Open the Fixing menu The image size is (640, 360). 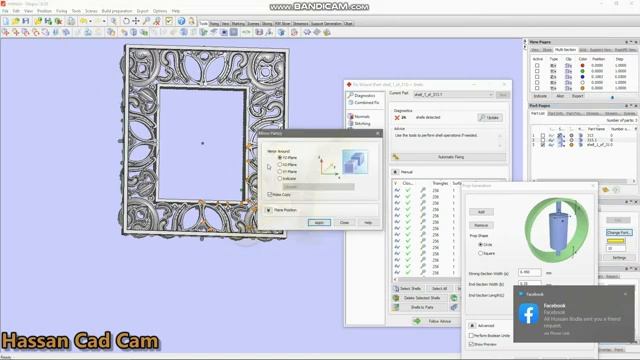[x=62, y=11]
